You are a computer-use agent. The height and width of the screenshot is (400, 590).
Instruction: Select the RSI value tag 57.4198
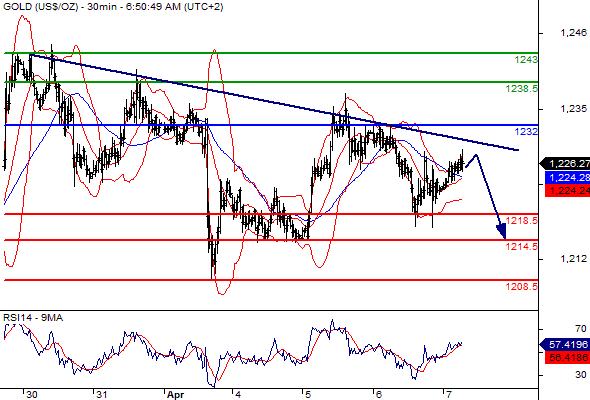[x=565, y=344]
